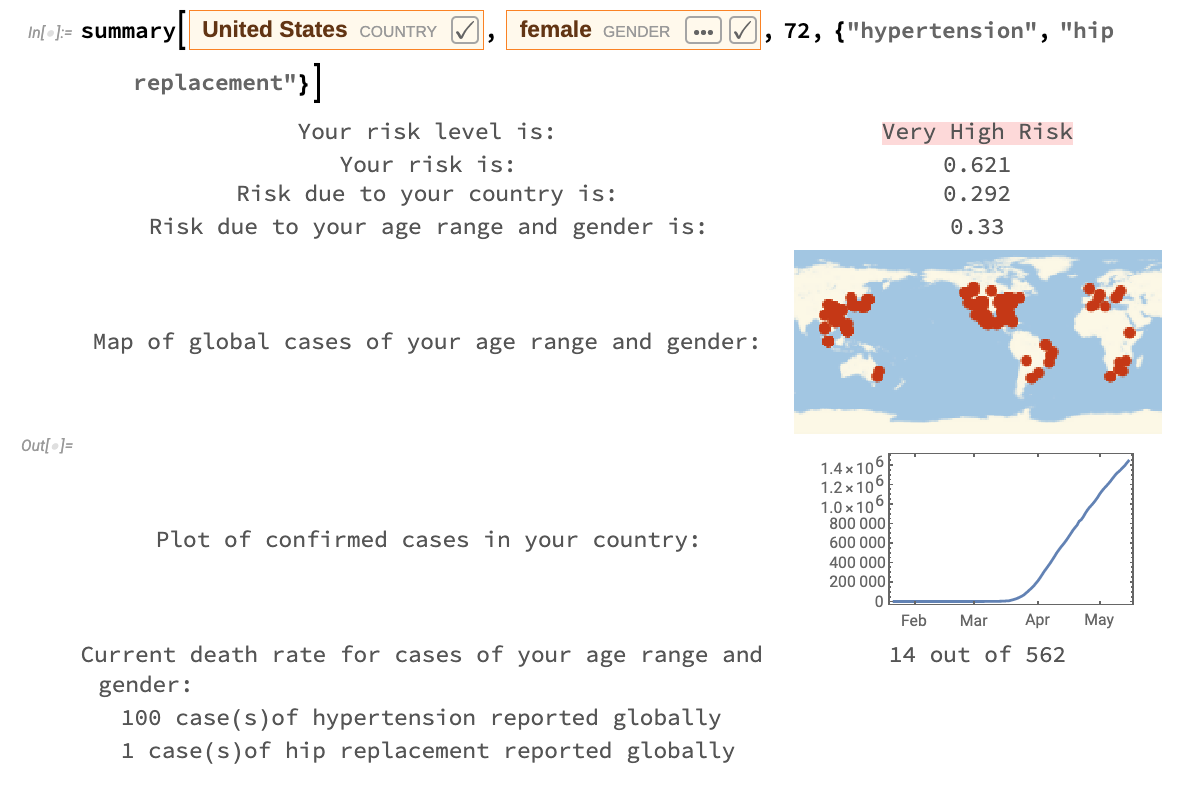The width and height of the screenshot is (1190, 794).
Task: Click the Out[] cell label
Action: [x=47, y=445]
